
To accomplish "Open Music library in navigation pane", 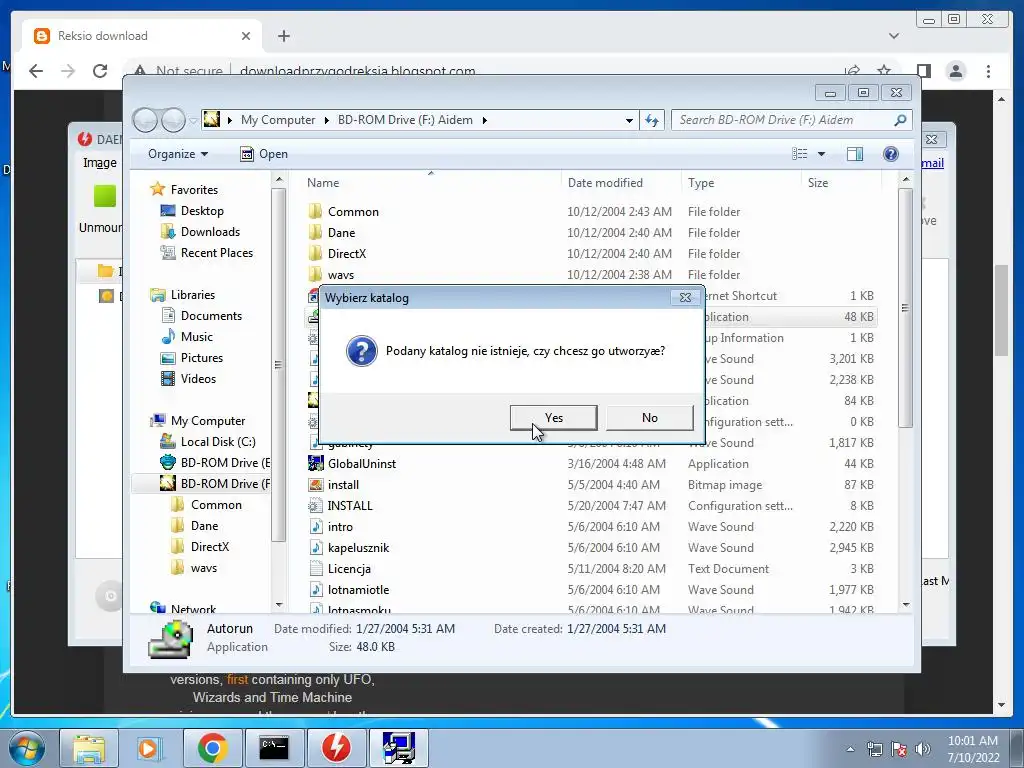I will (x=196, y=336).
